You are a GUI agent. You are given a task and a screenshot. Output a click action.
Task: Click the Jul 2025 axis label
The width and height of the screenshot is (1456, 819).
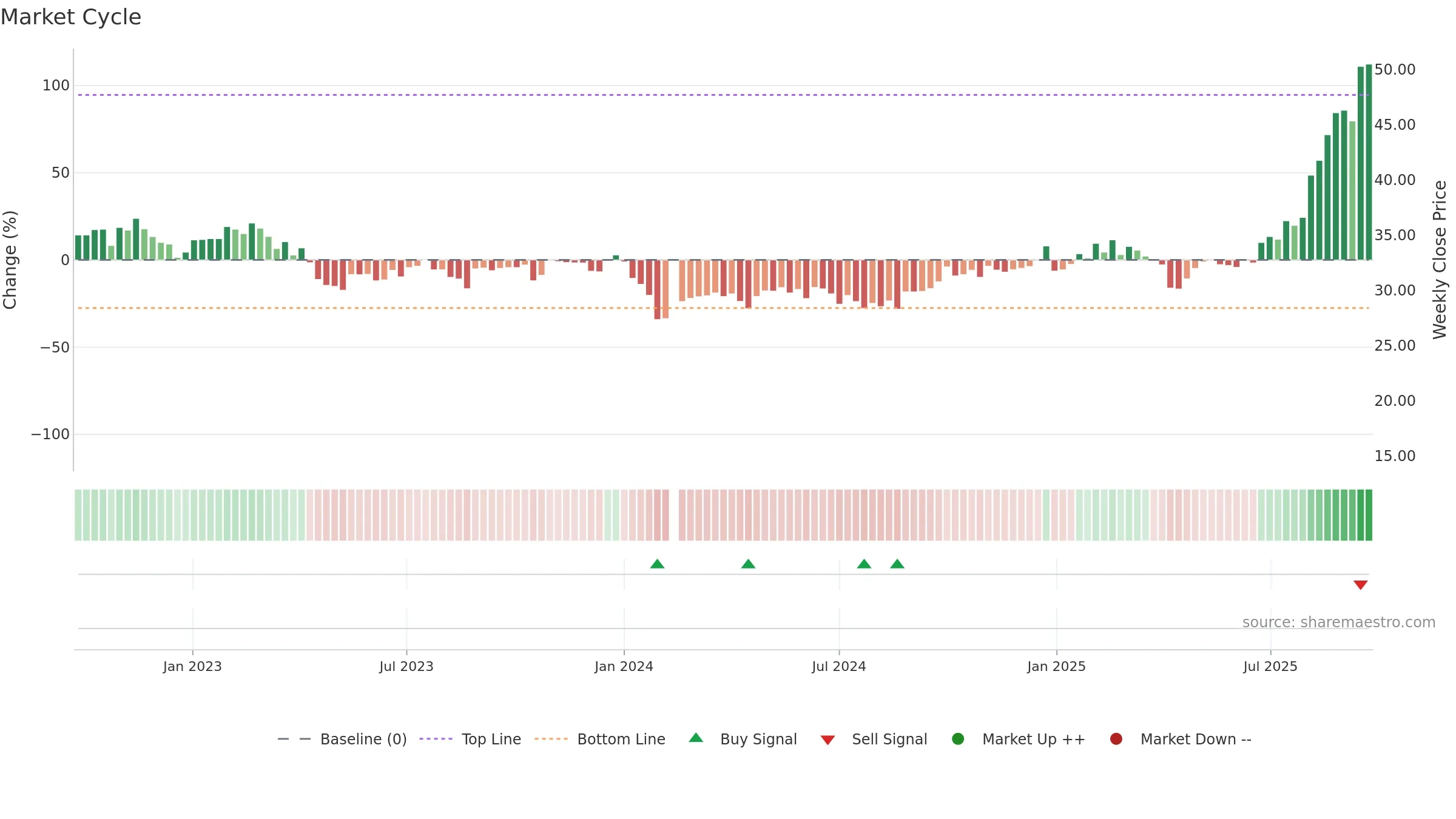1270,666
